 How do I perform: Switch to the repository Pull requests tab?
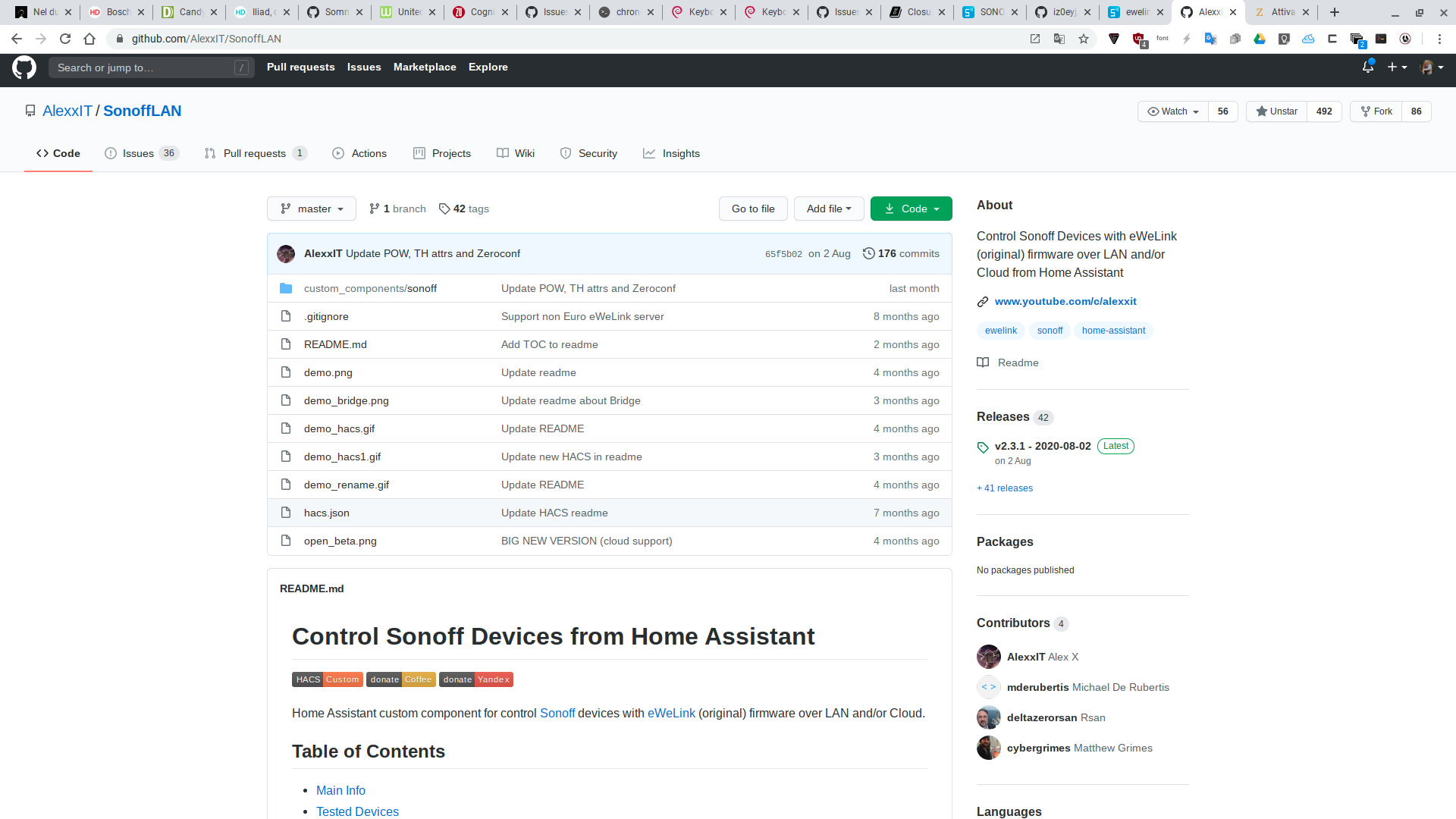click(256, 153)
